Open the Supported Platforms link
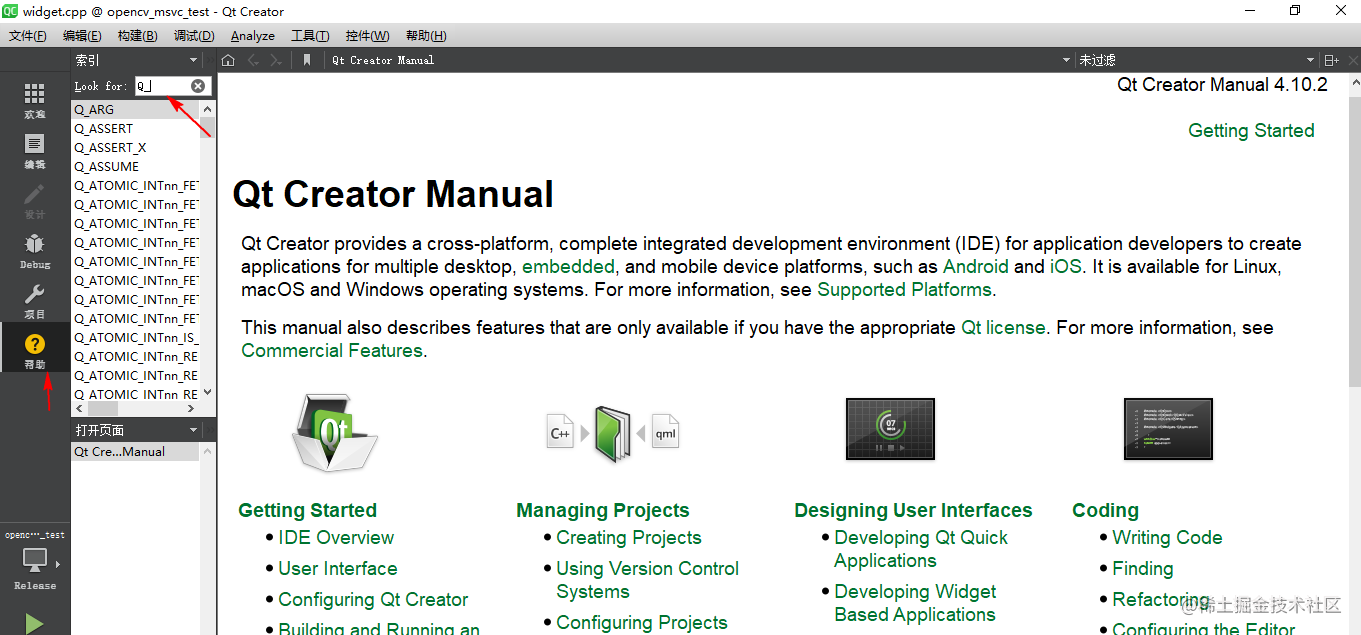 pyautogui.click(x=904, y=290)
